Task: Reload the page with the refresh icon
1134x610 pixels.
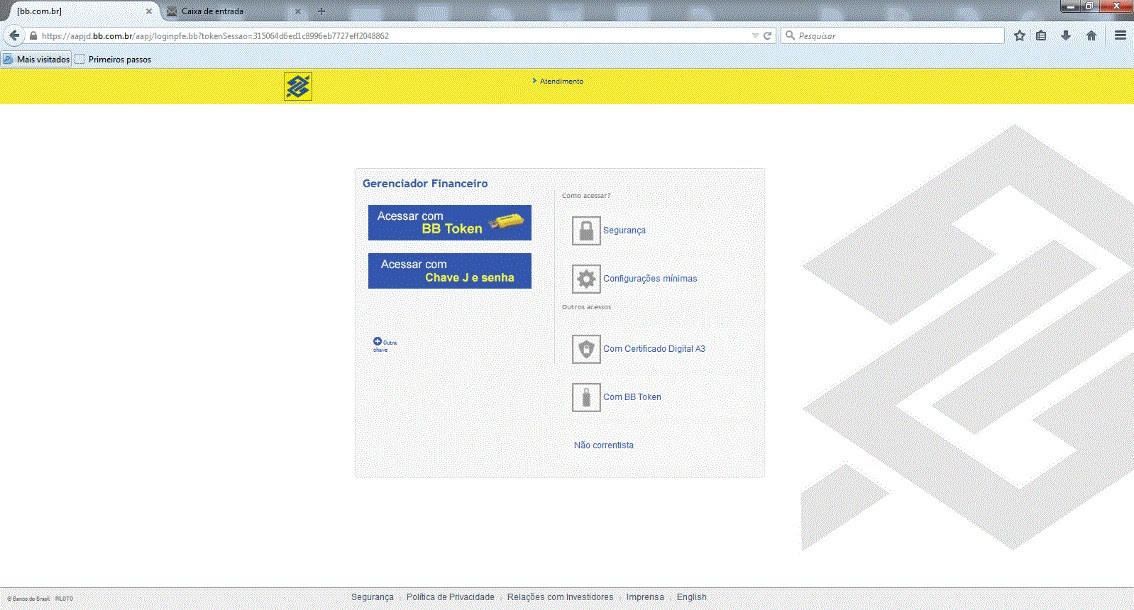Action: coord(767,35)
